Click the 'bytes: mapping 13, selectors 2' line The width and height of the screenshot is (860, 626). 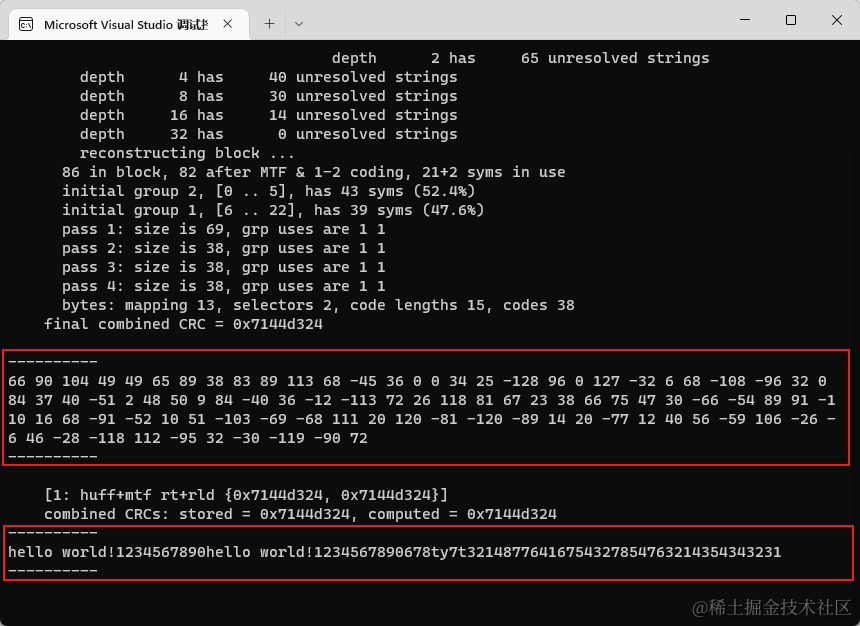(318, 305)
